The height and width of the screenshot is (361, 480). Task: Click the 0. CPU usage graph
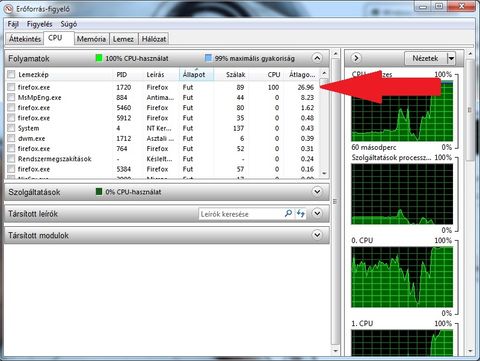[x=402, y=277]
